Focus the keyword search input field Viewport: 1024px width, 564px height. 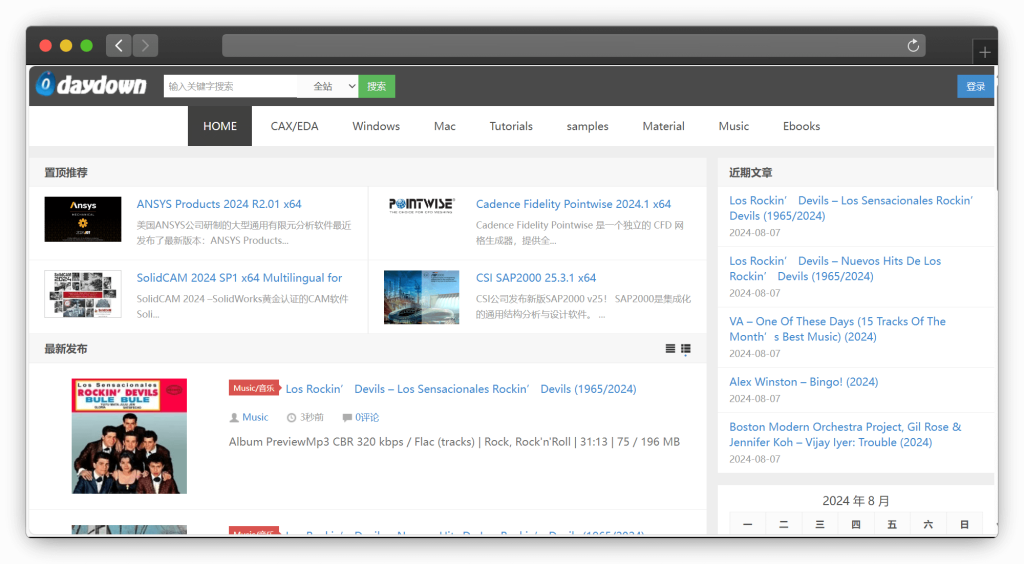pos(230,86)
